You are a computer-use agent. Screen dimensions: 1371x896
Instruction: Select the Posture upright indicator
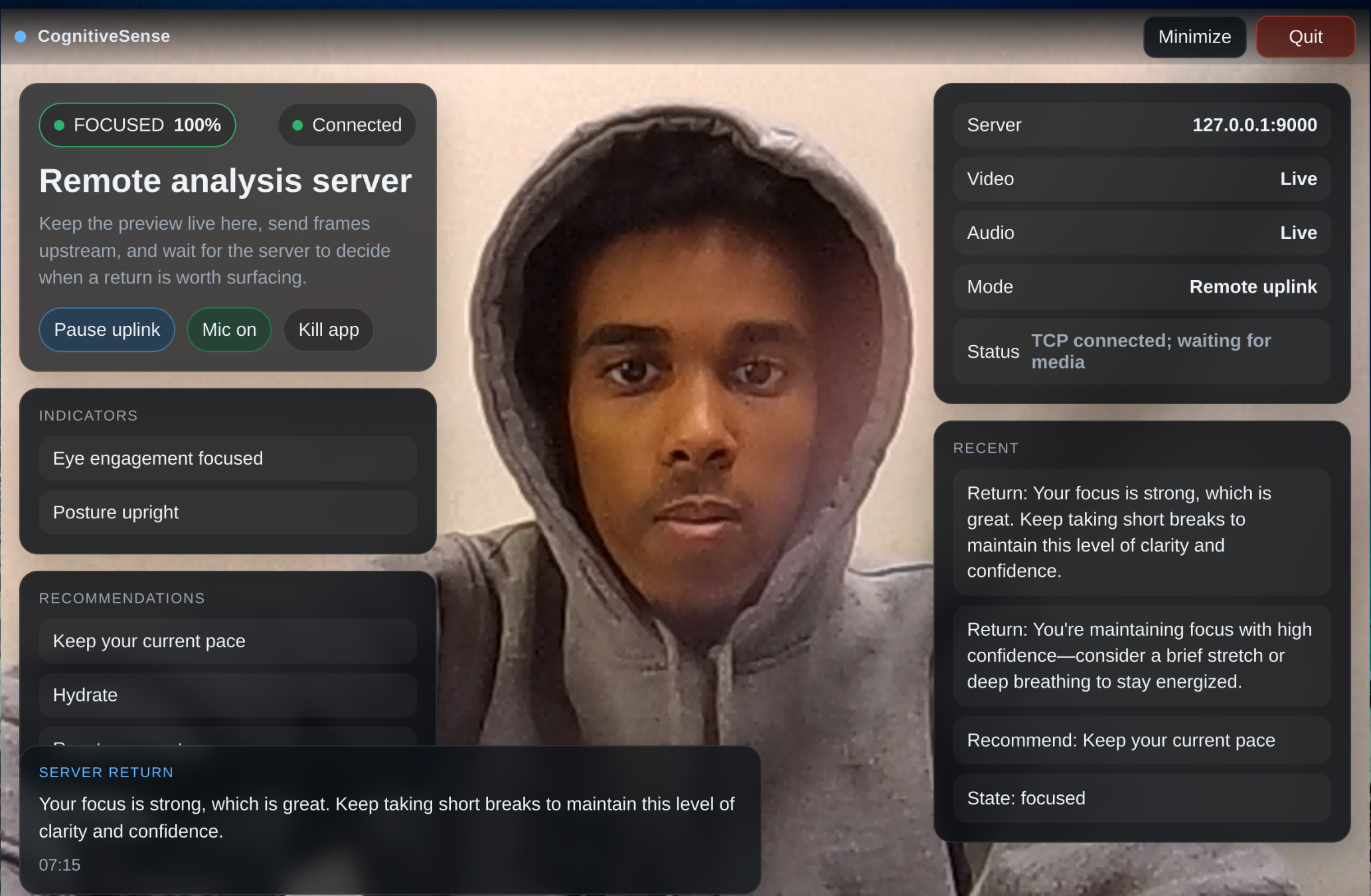[x=228, y=512]
